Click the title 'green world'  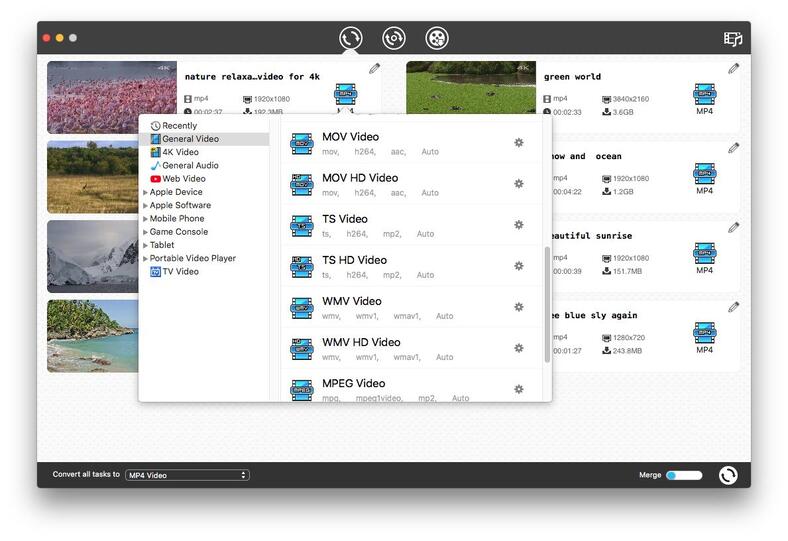coord(572,77)
